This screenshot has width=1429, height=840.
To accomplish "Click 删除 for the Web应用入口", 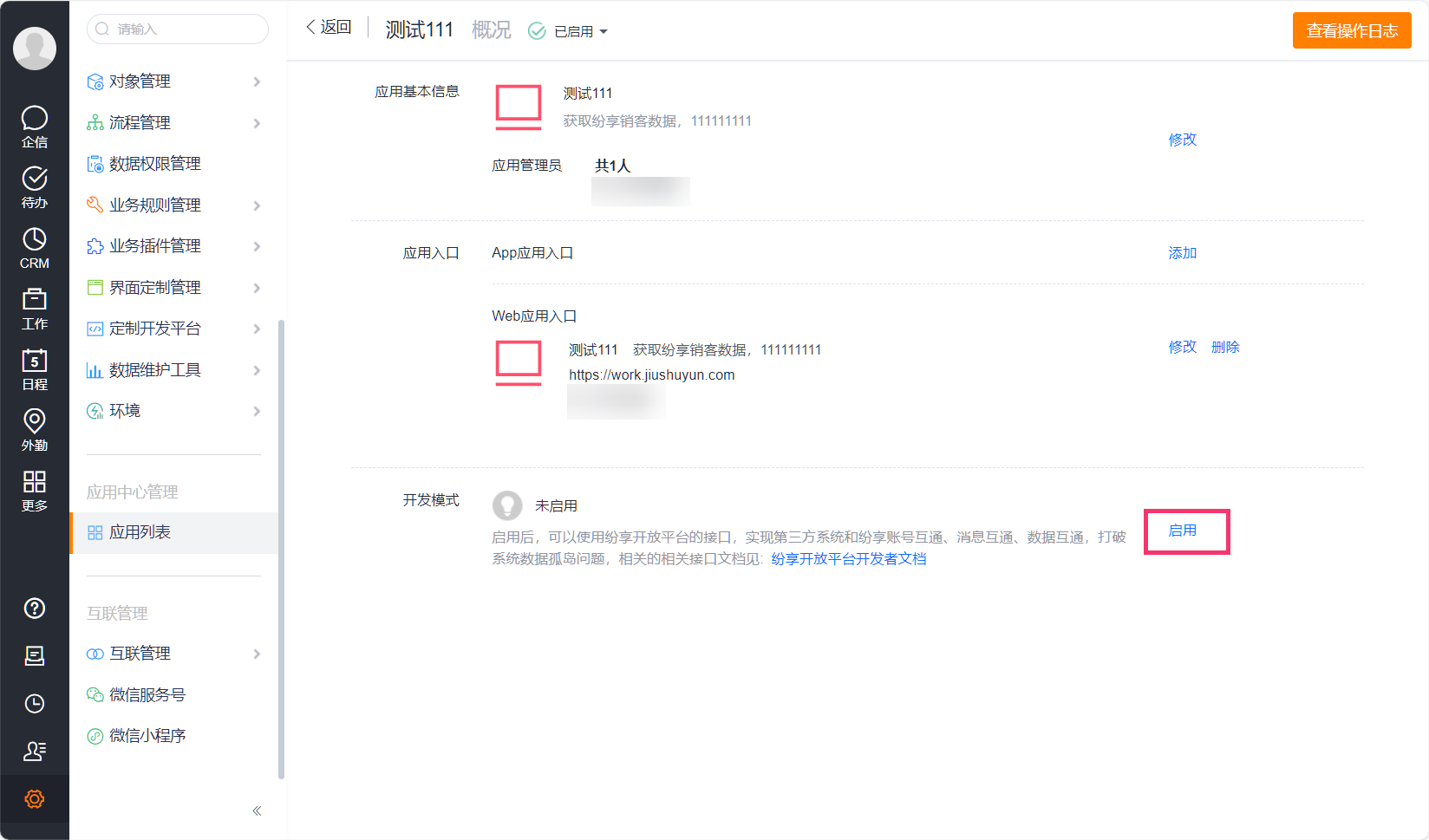I will [1224, 347].
